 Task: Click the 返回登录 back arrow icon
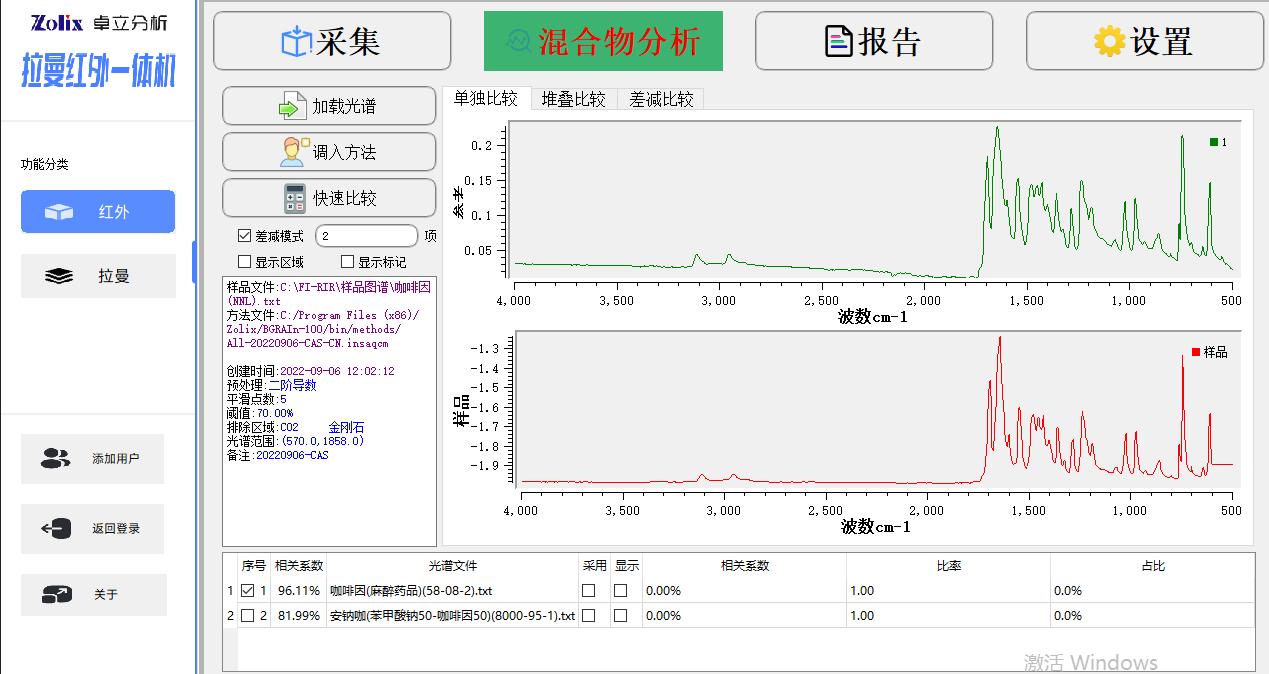[56, 529]
